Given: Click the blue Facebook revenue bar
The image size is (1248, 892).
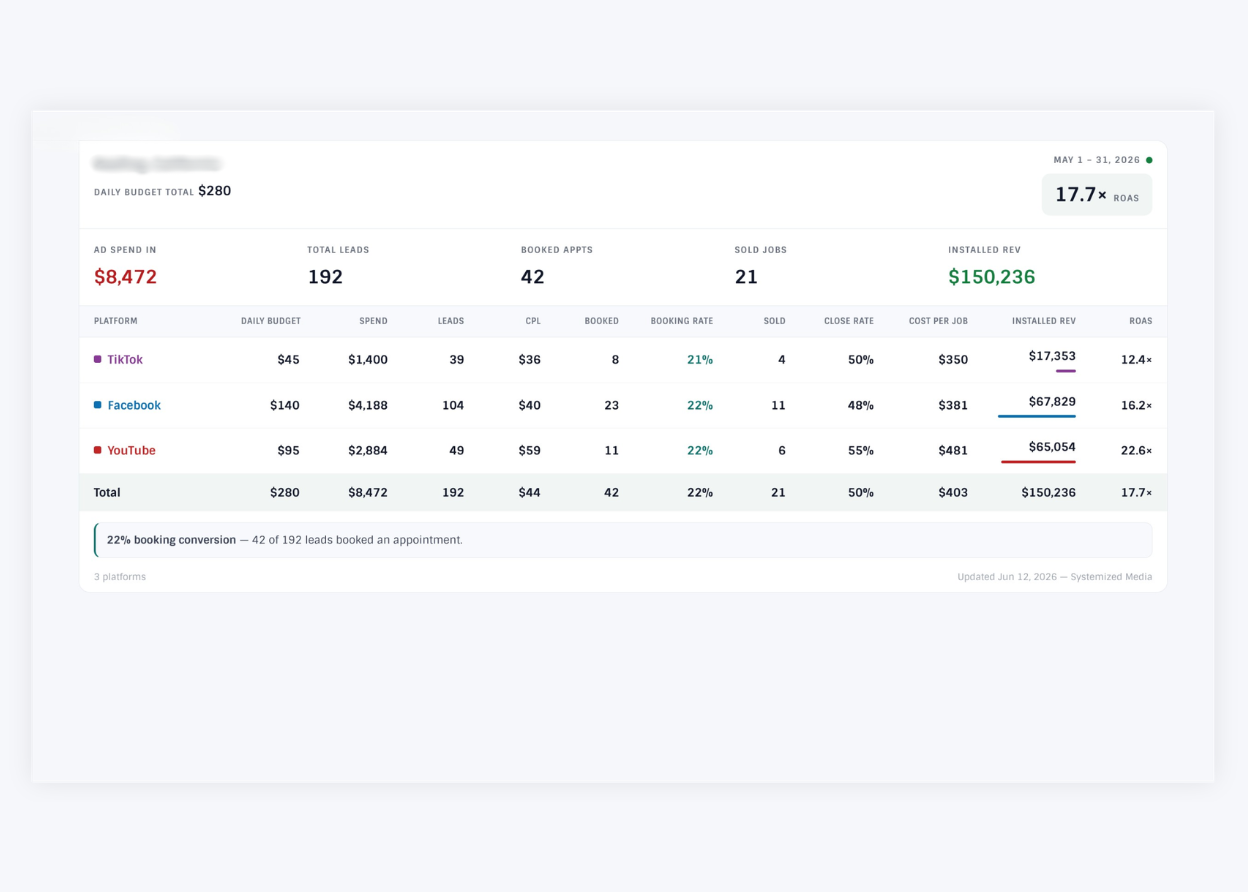Looking at the screenshot, I should (1037, 416).
